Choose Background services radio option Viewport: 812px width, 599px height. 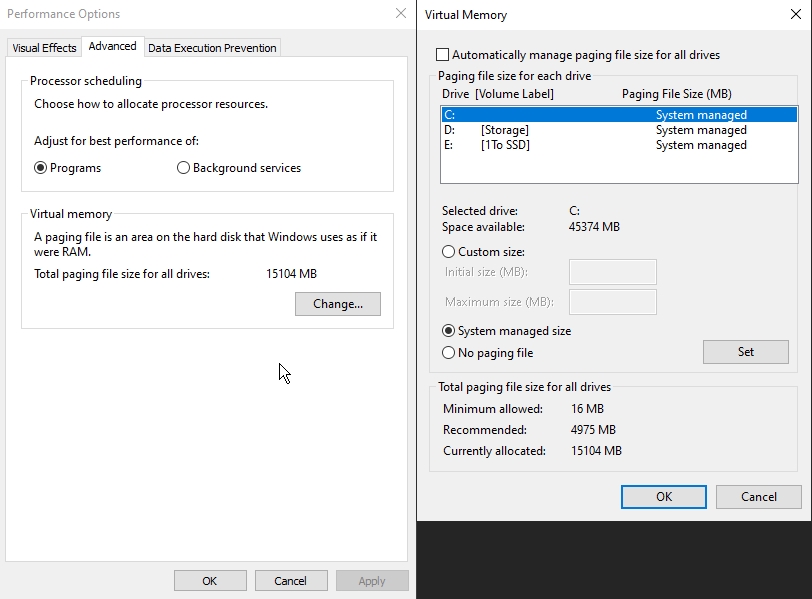pyautogui.click(x=183, y=168)
